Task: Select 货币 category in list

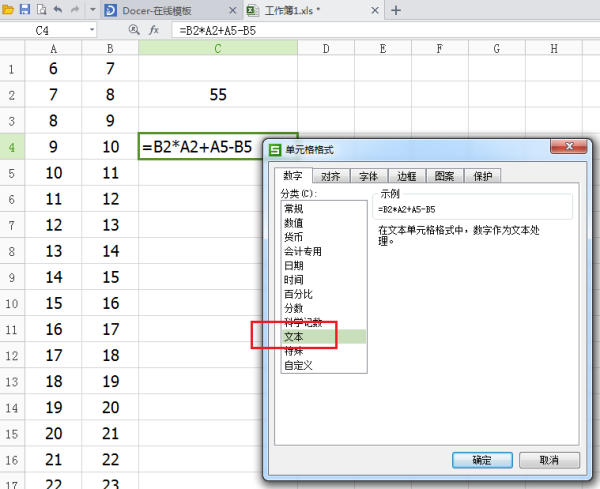Action: click(x=324, y=237)
